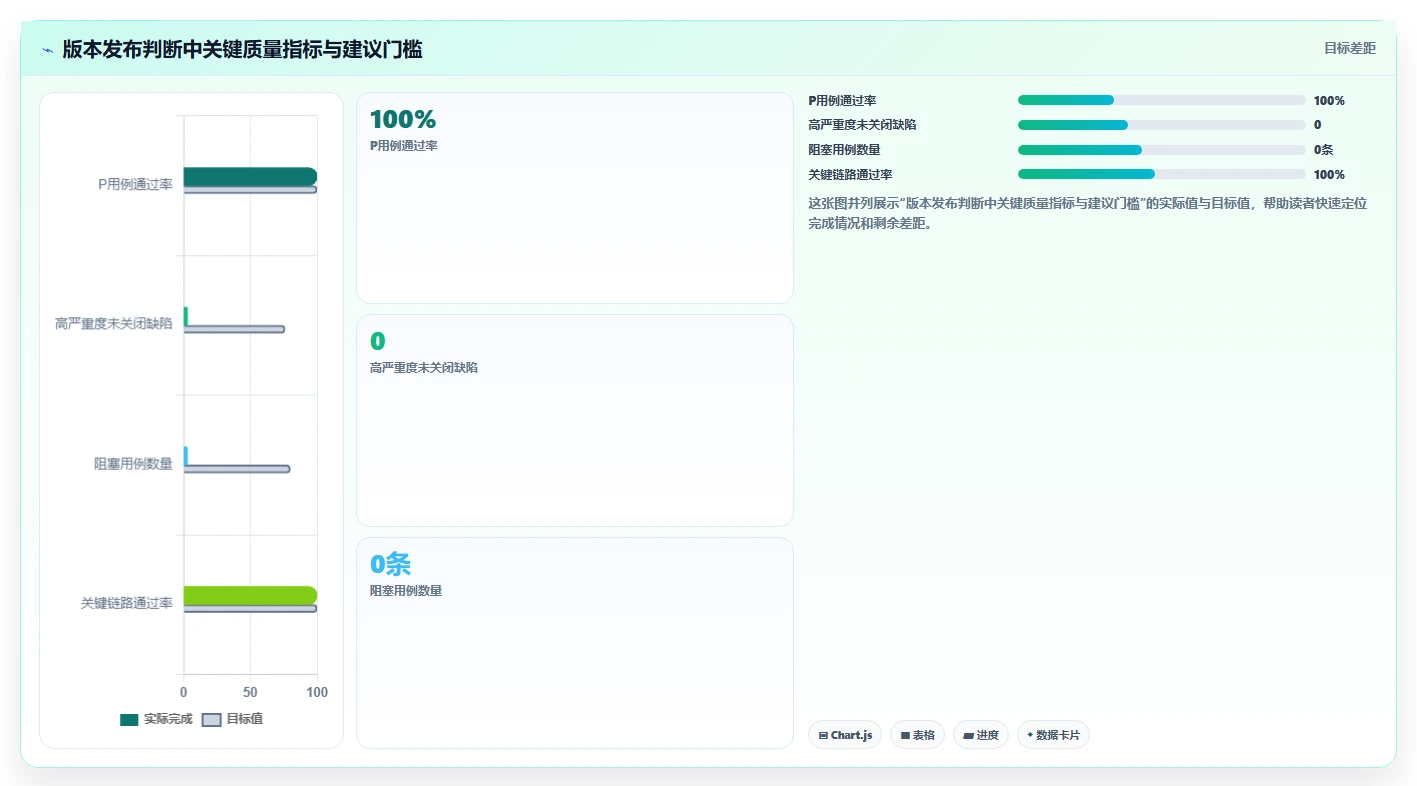Select the 数据卡片 tag chip
Screen dimensions: 1417x786
click(1052, 735)
